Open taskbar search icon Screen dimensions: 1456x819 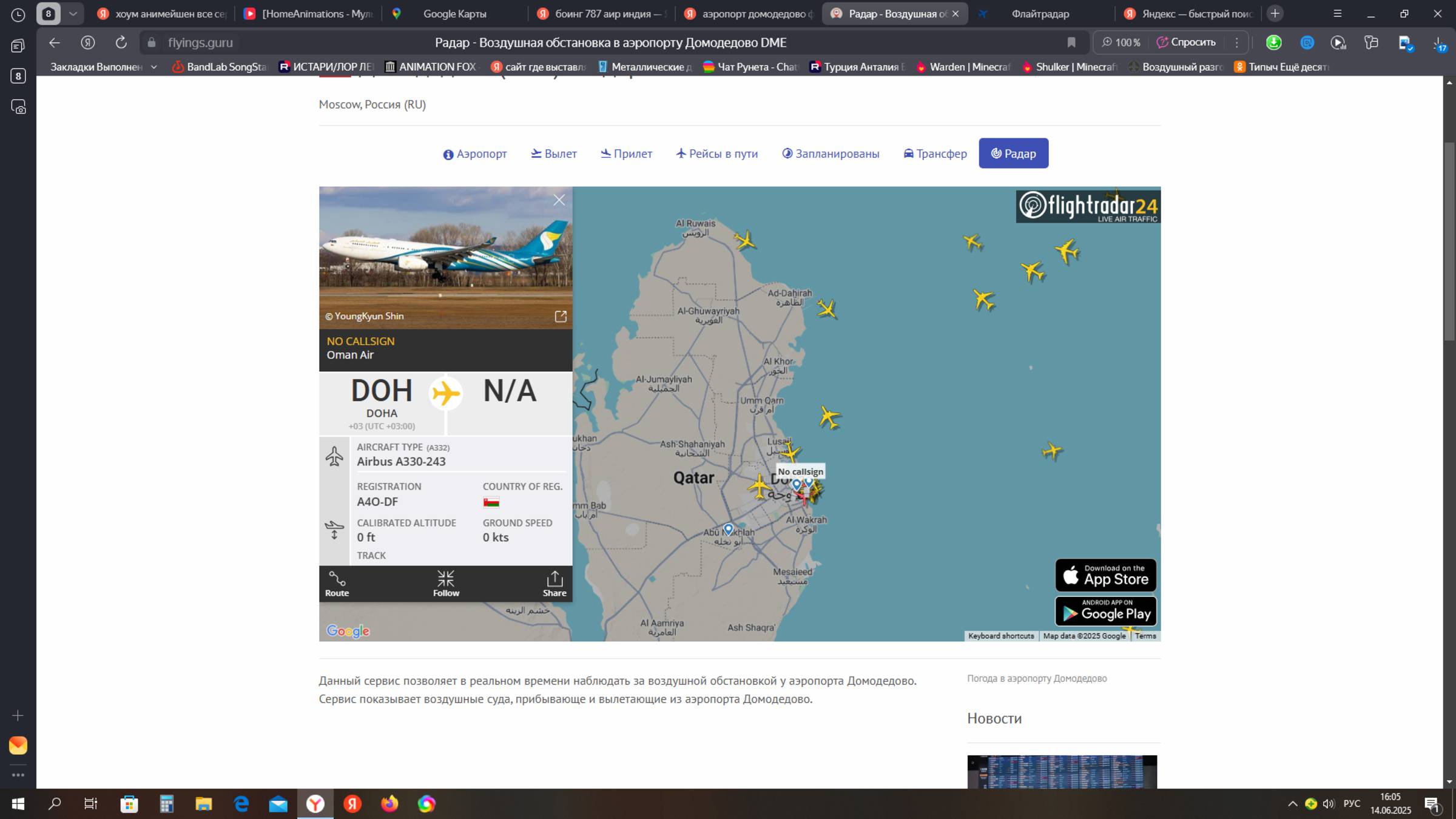[x=55, y=804]
